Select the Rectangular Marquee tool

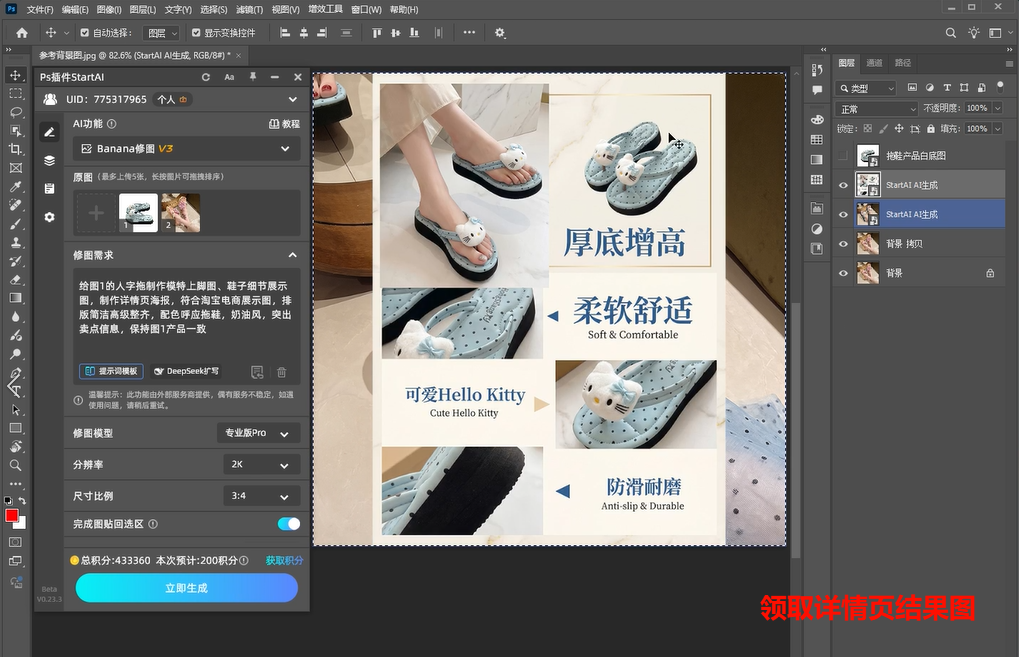tap(15, 94)
